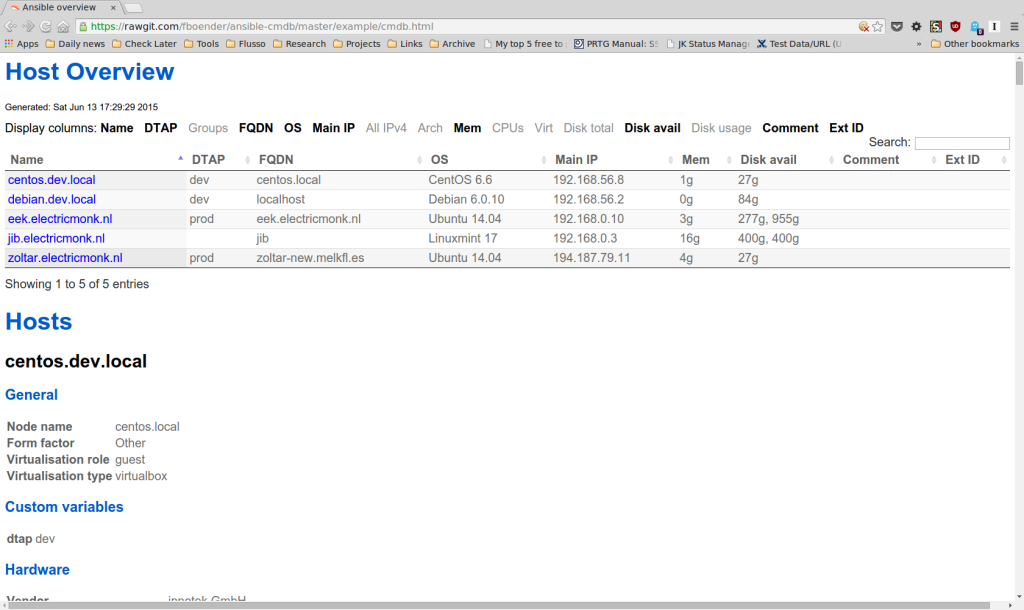Click the browser reload button

pyautogui.click(x=46, y=27)
